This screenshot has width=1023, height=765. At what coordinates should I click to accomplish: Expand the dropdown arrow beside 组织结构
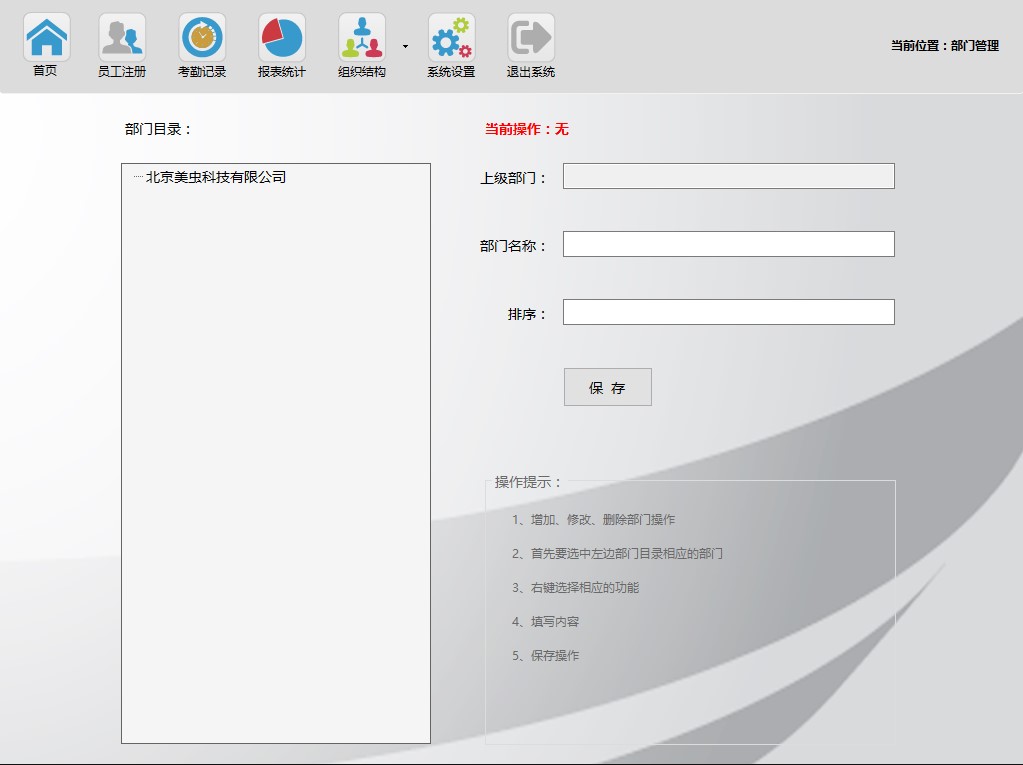click(405, 46)
